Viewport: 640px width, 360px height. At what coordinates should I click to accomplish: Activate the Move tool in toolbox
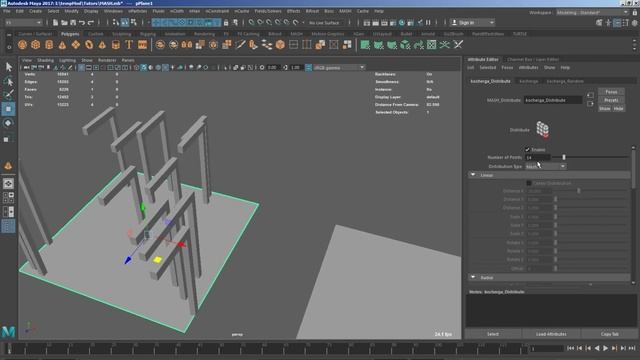(8, 109)
